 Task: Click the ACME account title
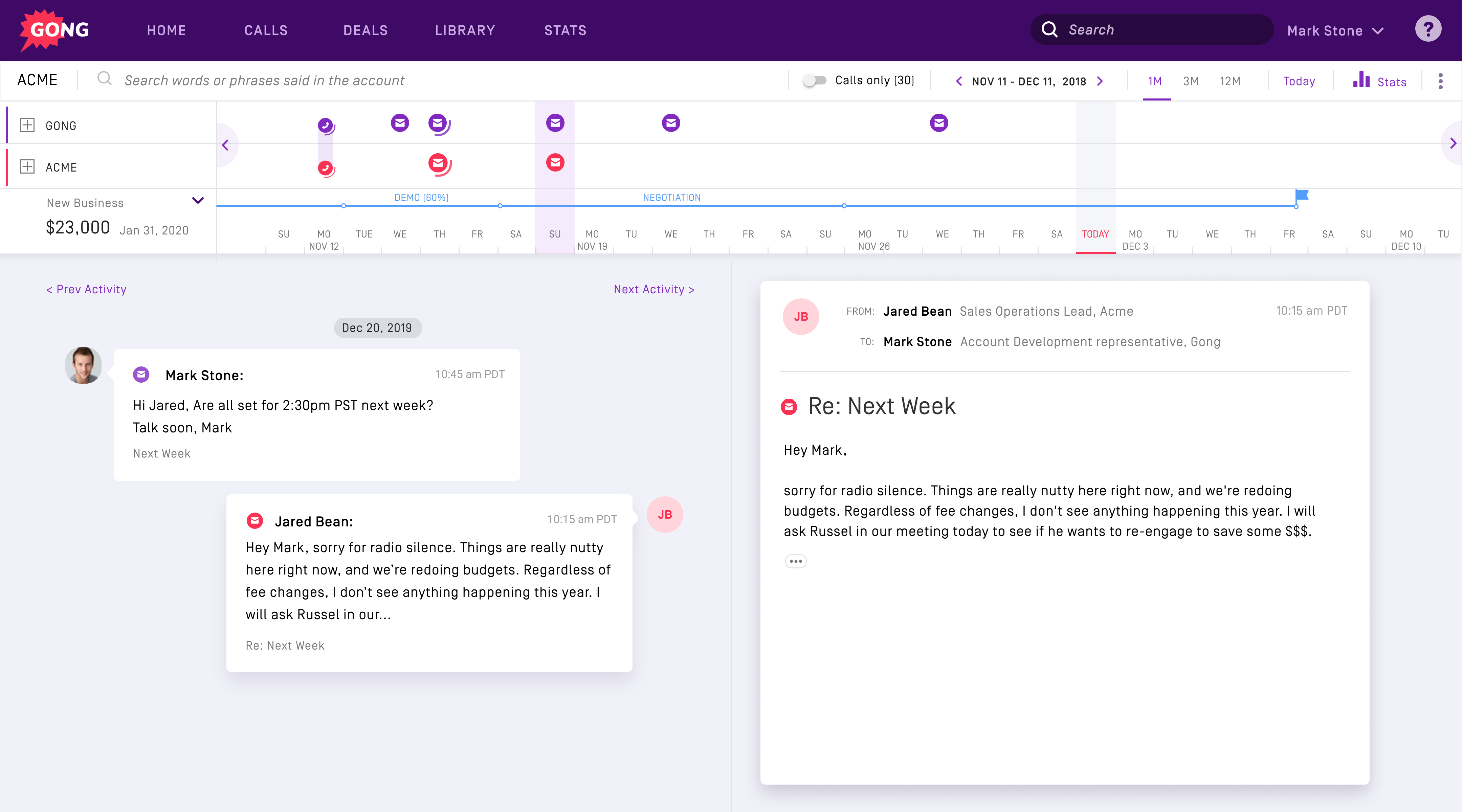pos(38,80)
